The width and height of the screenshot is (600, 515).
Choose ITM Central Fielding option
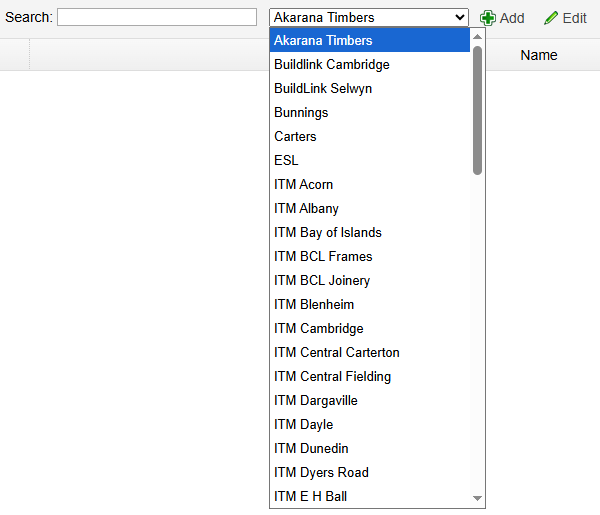tap(333, 377)
